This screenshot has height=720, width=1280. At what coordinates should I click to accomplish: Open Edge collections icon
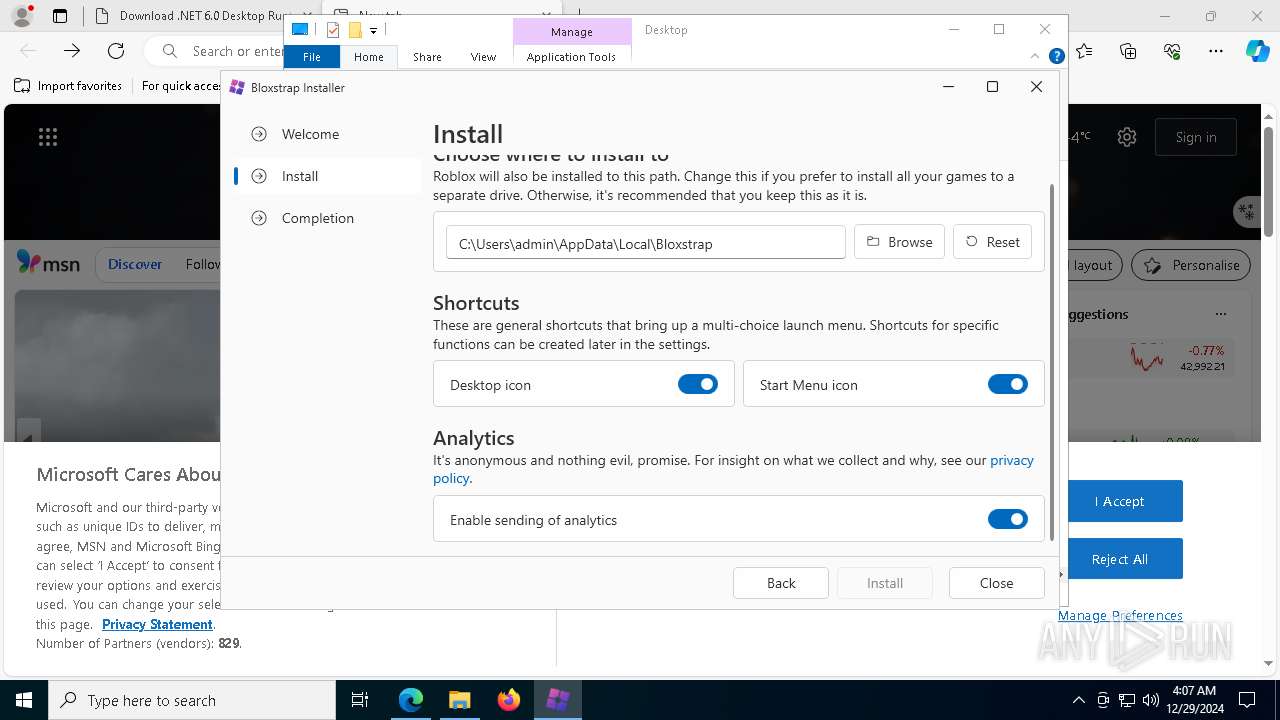coord(1129,50)
